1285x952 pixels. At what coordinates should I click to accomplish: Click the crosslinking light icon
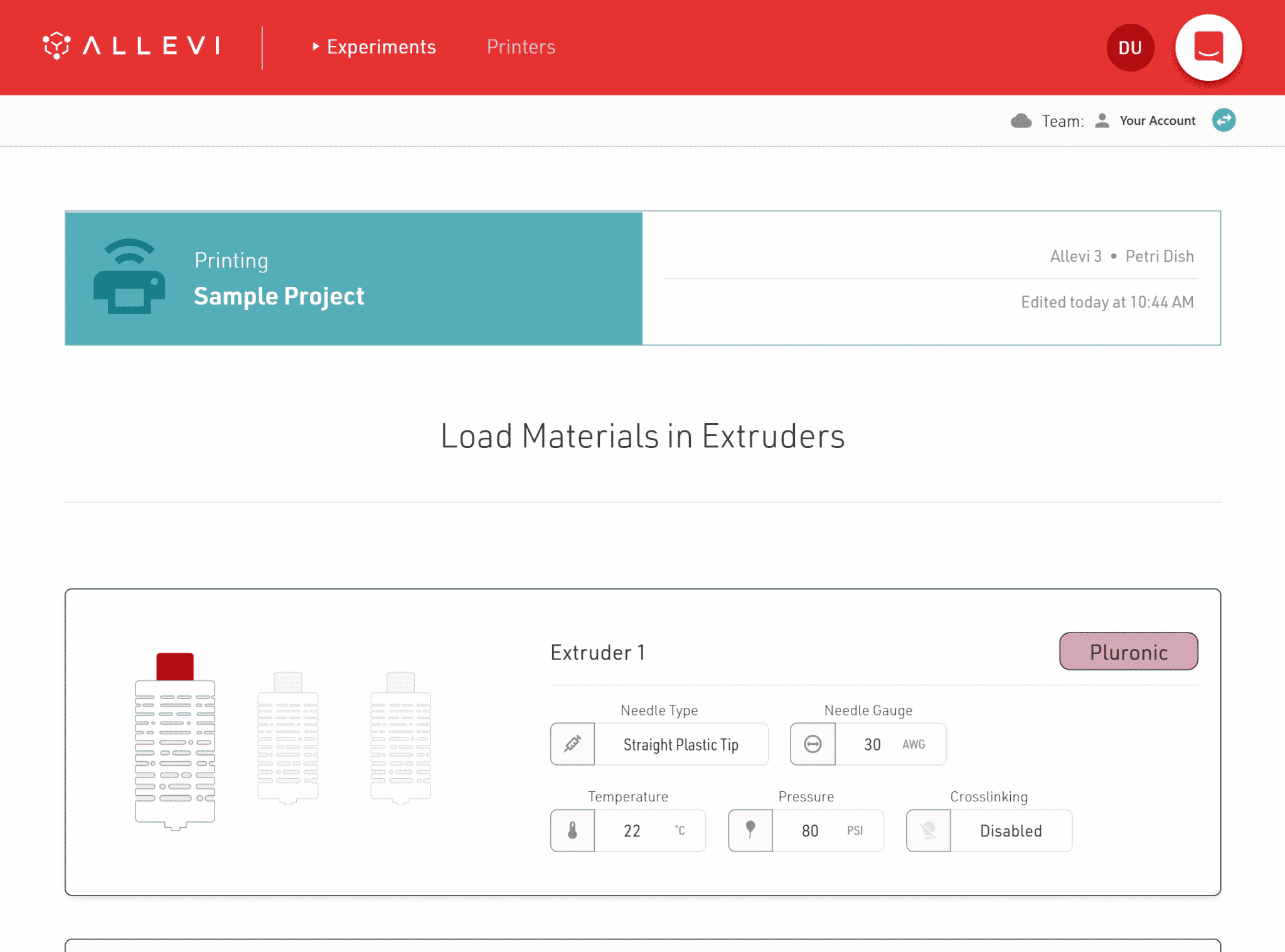[x=928, y=831]
